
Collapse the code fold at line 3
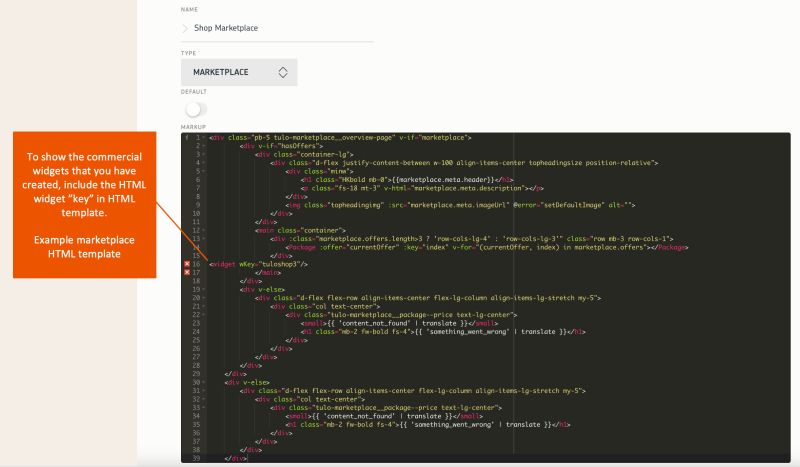point(204,155)
